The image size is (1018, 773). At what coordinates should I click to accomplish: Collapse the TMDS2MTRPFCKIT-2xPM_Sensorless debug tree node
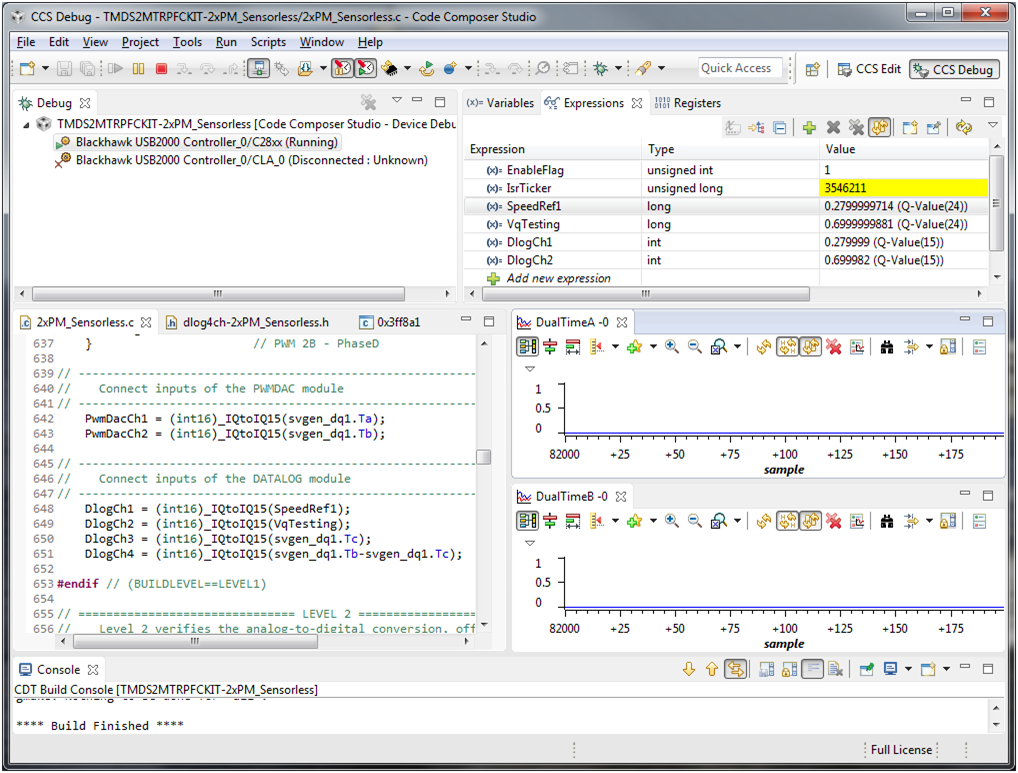[x=26, y=124]
